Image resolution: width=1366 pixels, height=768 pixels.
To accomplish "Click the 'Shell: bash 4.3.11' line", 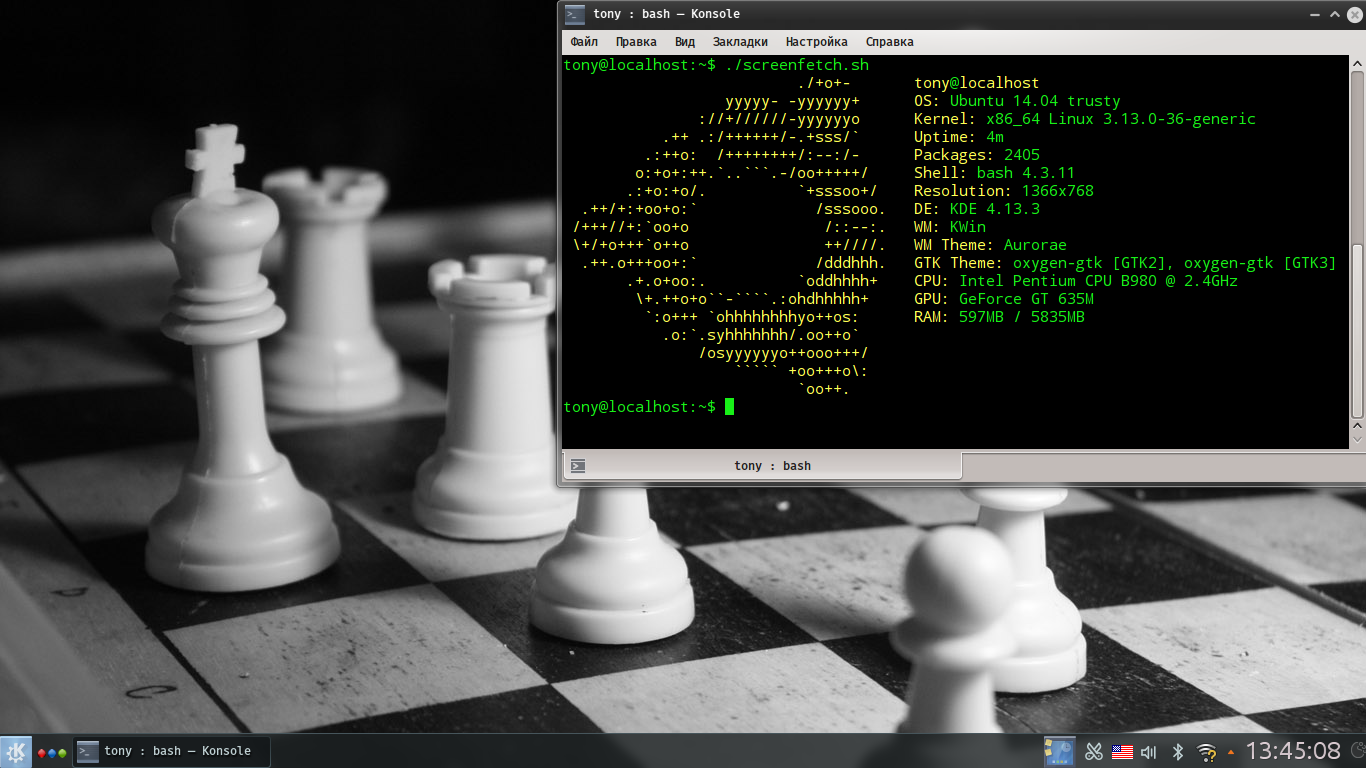I will point(994,173).
